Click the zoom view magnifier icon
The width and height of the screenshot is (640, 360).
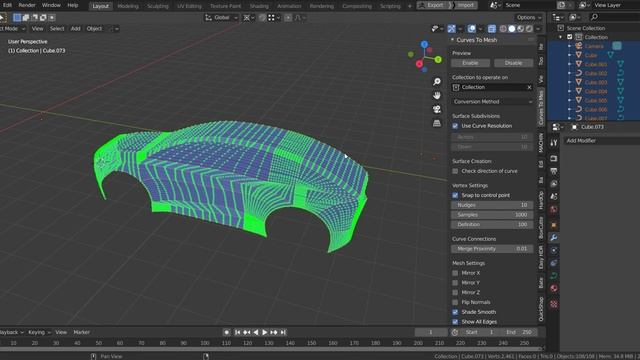(437, 82)
